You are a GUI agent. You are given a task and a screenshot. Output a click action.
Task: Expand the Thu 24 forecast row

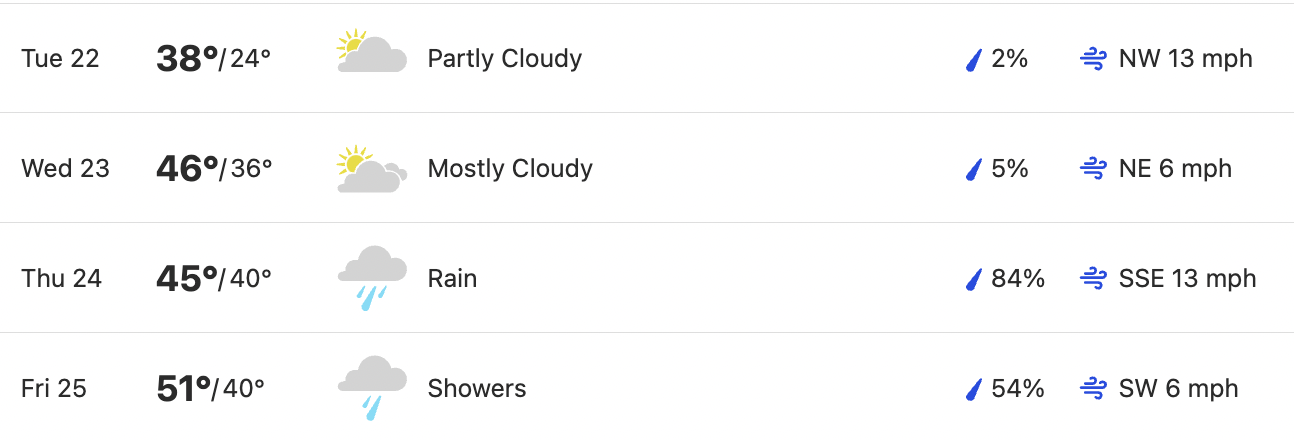tap(647, 278)
